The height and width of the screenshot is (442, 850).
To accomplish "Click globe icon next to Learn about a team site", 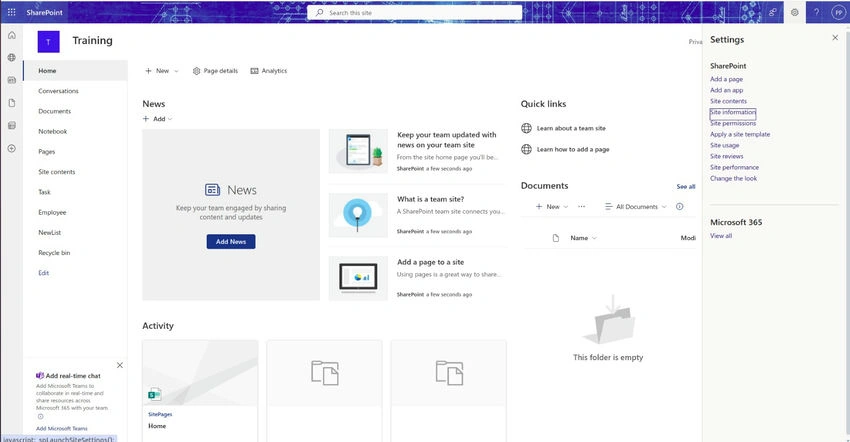I will click(x=526, y=128).
